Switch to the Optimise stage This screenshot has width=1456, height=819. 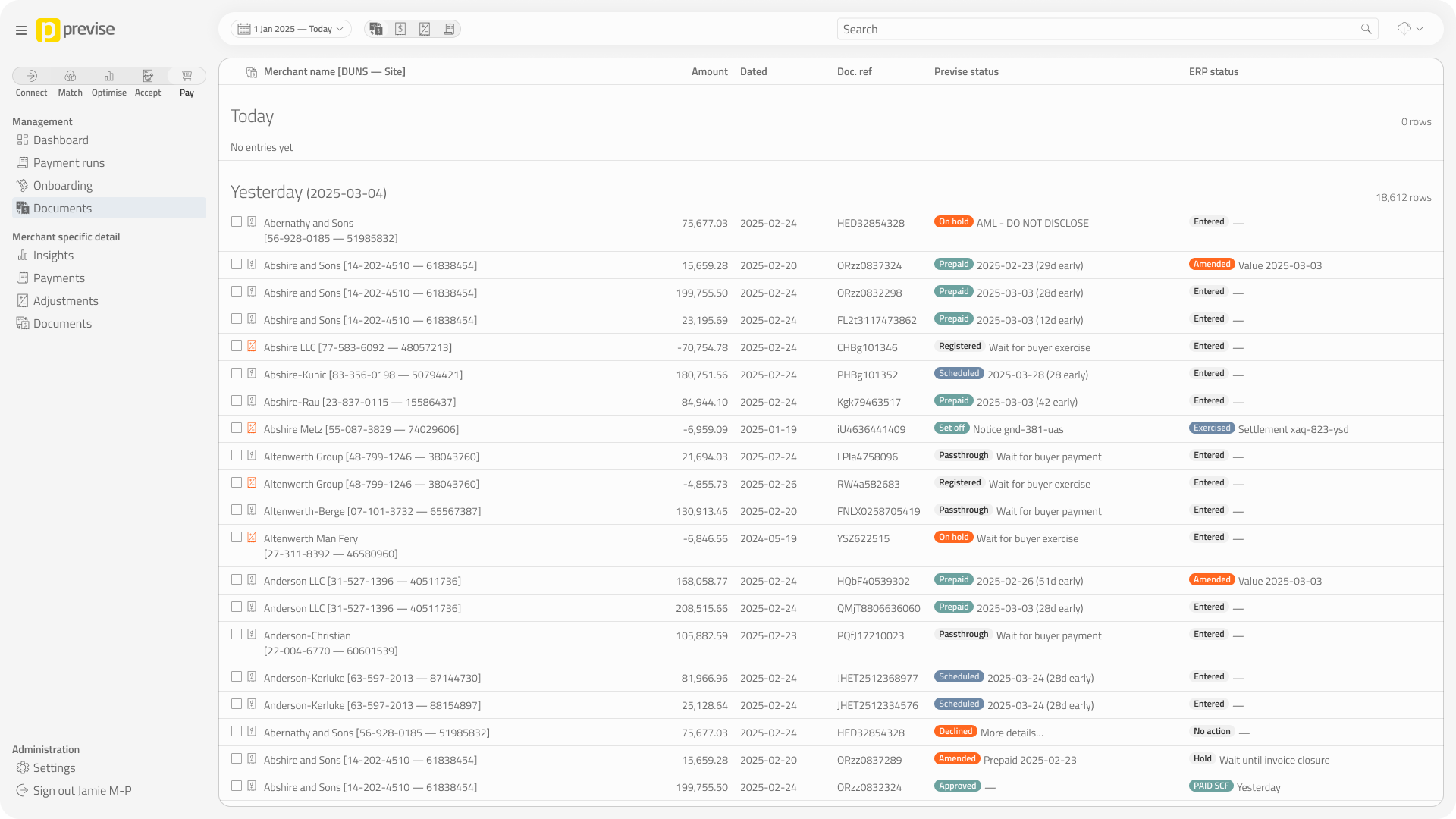[x=109, y=76]
